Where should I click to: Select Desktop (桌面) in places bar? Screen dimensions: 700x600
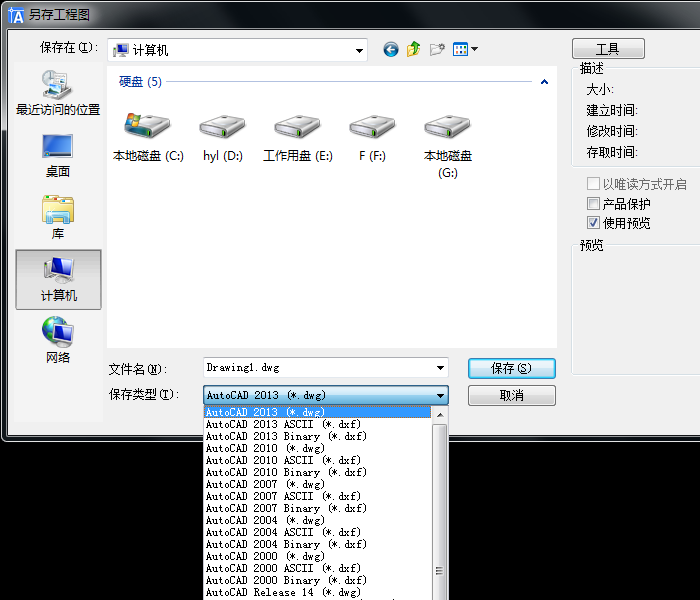click(x=58, y=156)
